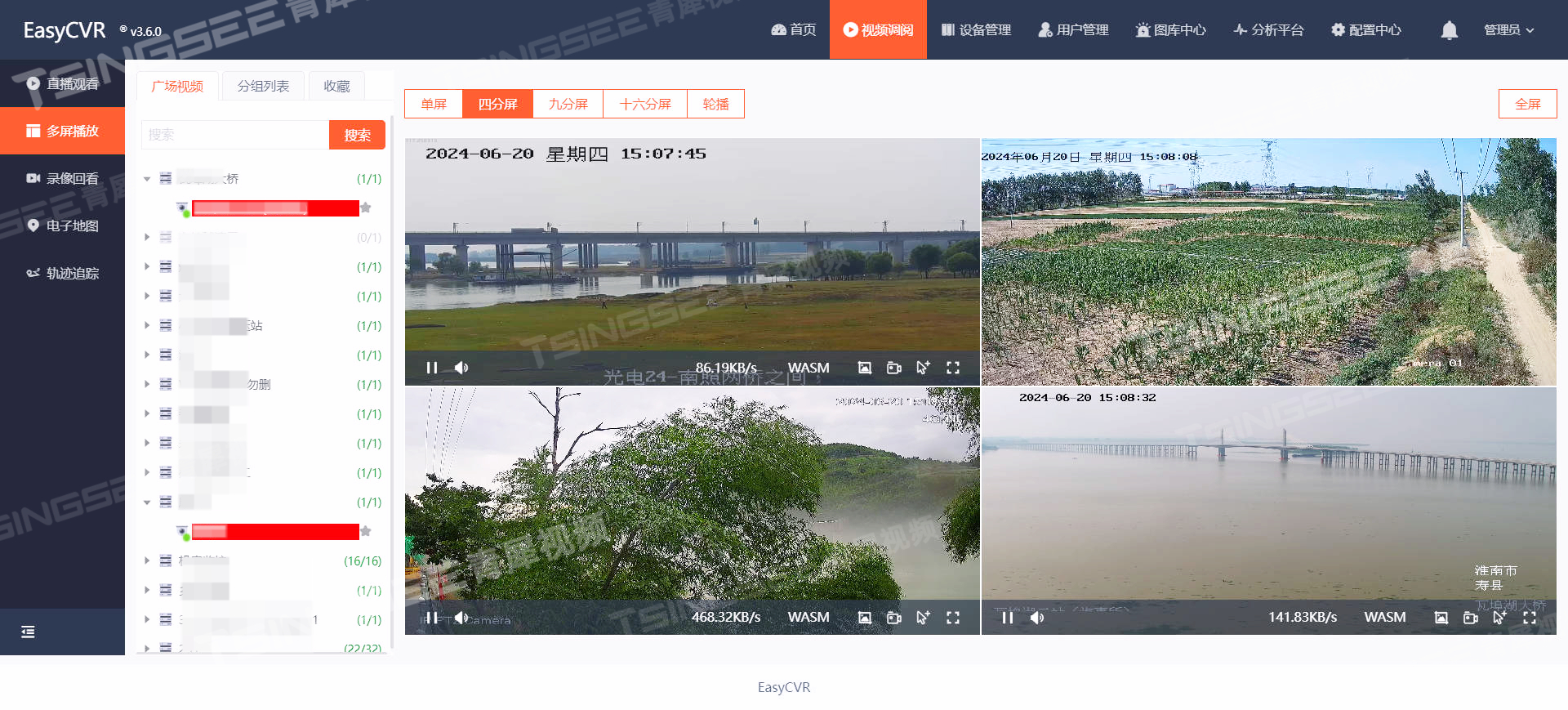Take a snapshot of the 468.32KB/s video
1568x710 pixels.
[x=865, y=618]
